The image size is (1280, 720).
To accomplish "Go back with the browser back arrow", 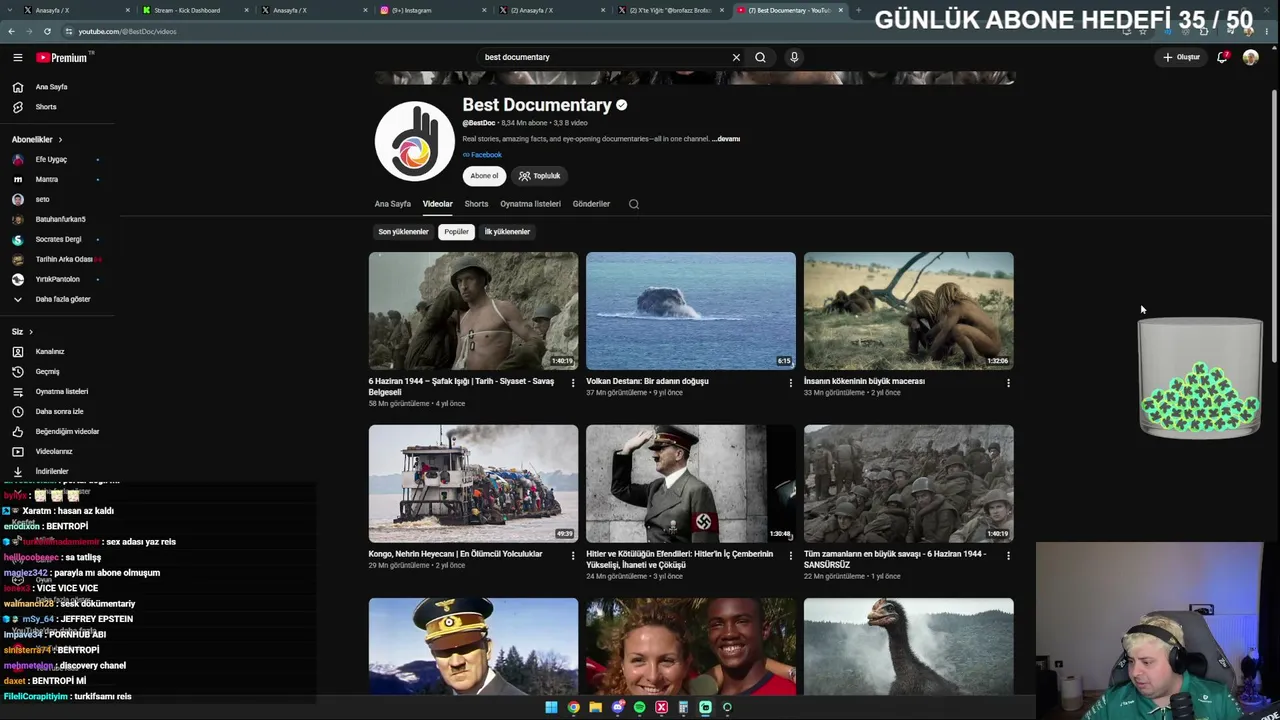I will [11, 31].
